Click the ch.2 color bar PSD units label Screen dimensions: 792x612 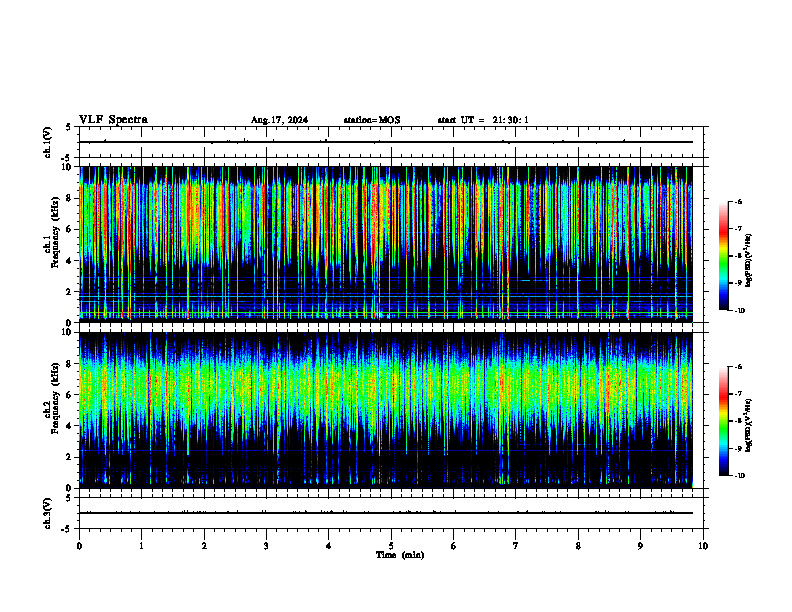pyautogui.click(x=748, y=425)
